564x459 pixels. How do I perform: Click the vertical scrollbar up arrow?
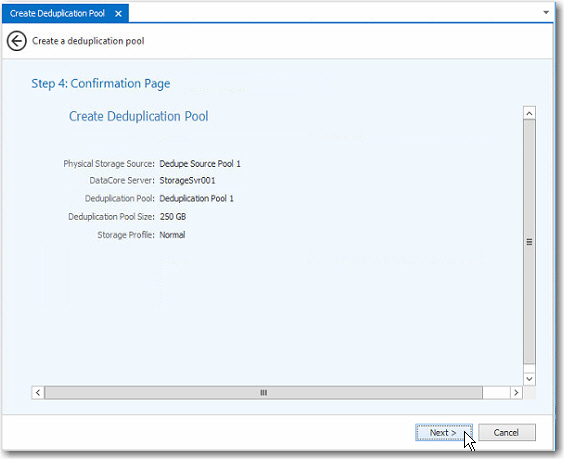pos(529,113)
